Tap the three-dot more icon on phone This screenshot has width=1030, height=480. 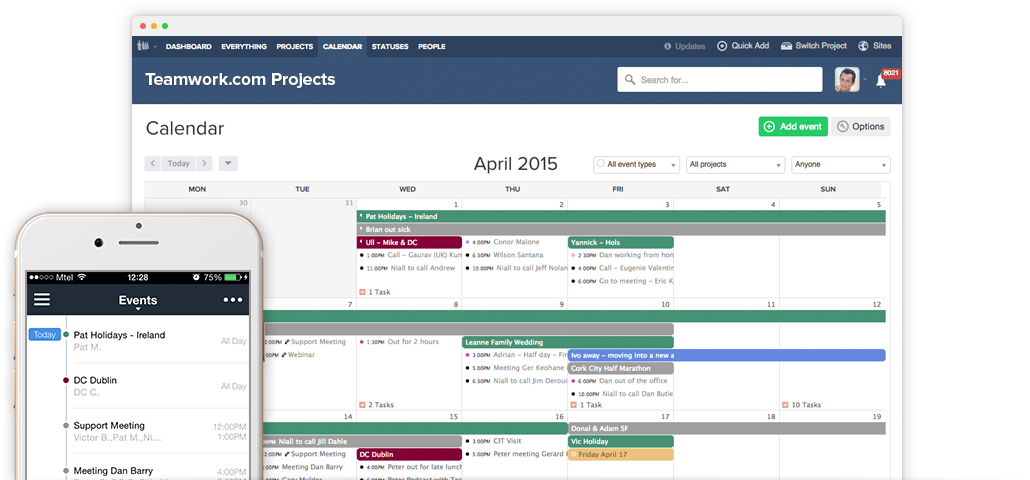[x=233, y=299]
